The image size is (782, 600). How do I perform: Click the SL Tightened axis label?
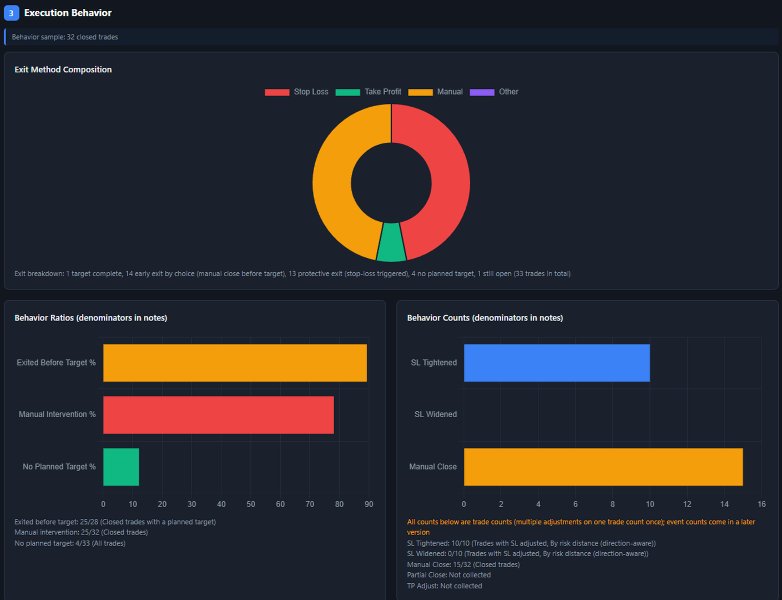tap(433, 363)
